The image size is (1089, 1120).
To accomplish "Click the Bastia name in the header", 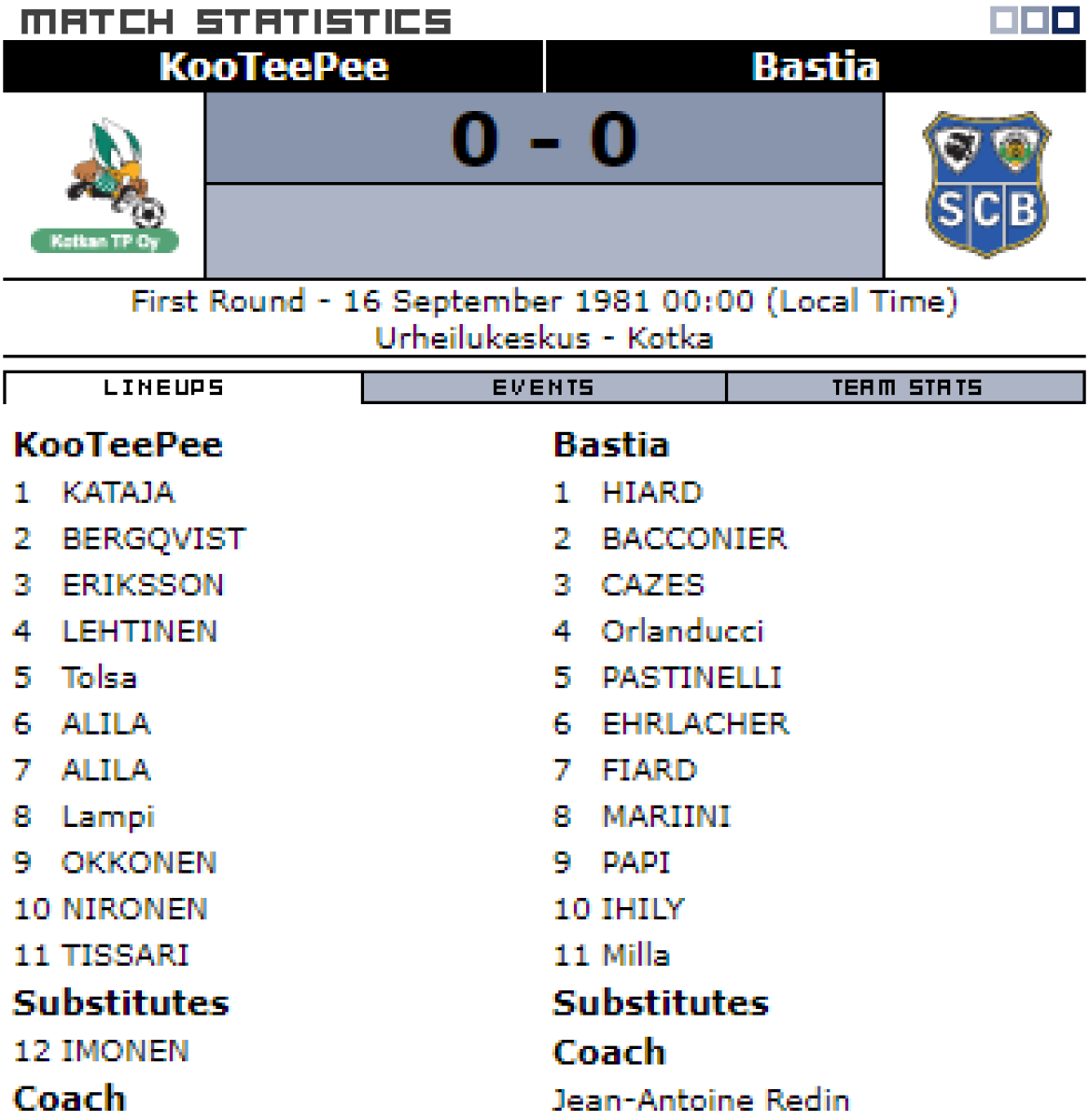I will point(816,67).
